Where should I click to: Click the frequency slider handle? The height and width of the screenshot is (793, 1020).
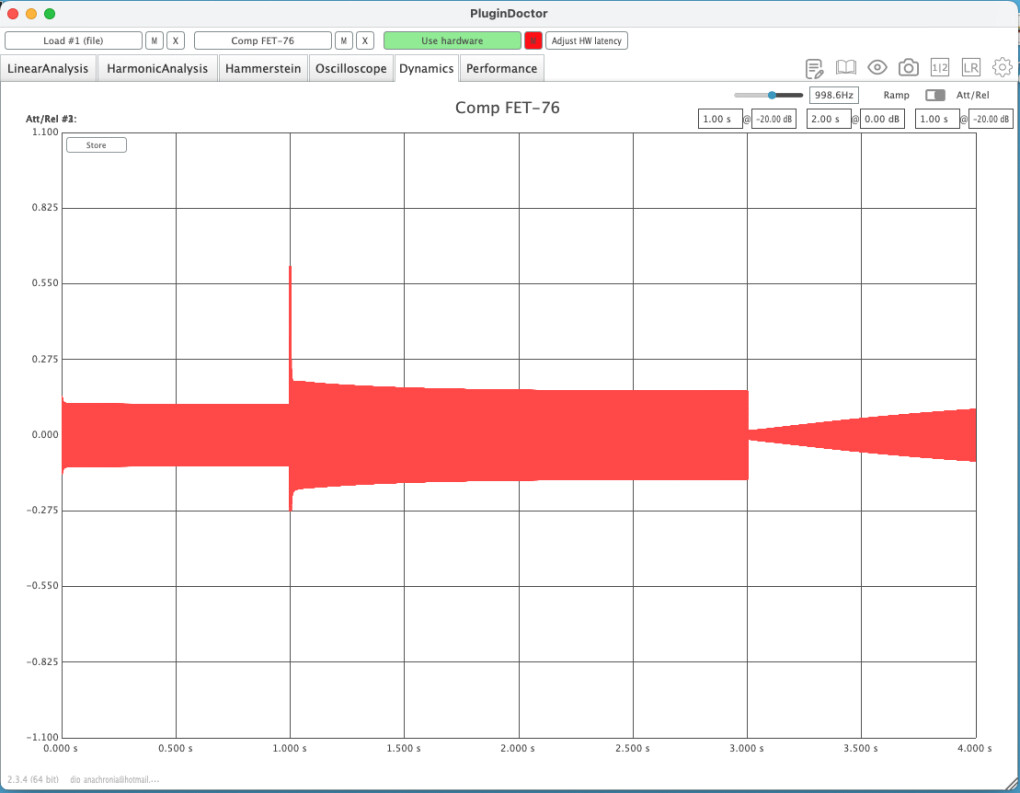point(772,95)
